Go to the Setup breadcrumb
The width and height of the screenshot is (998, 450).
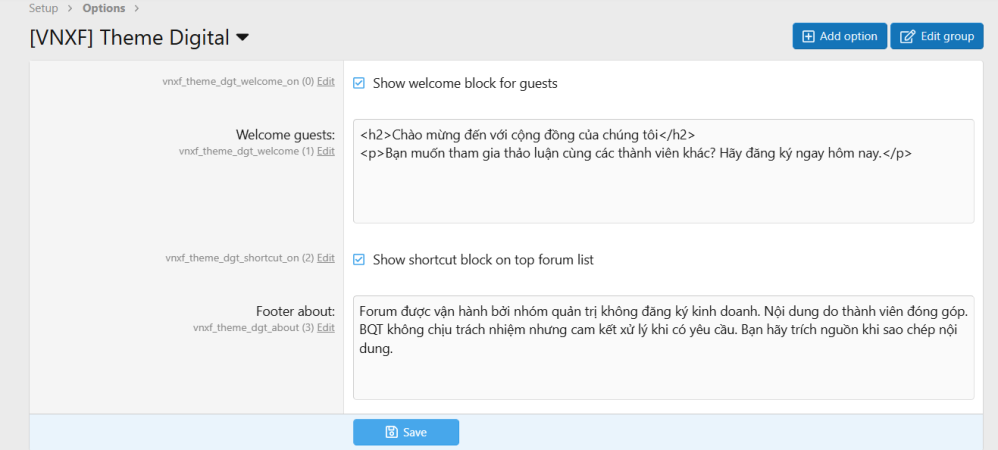click(x=45, y=8)
